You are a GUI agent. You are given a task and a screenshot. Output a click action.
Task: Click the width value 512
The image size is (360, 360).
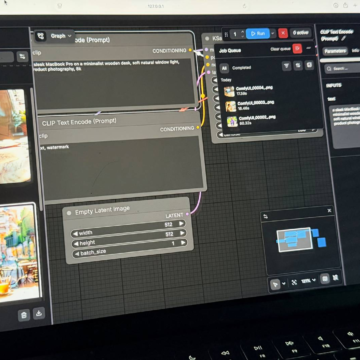click(x=169, y=225)
